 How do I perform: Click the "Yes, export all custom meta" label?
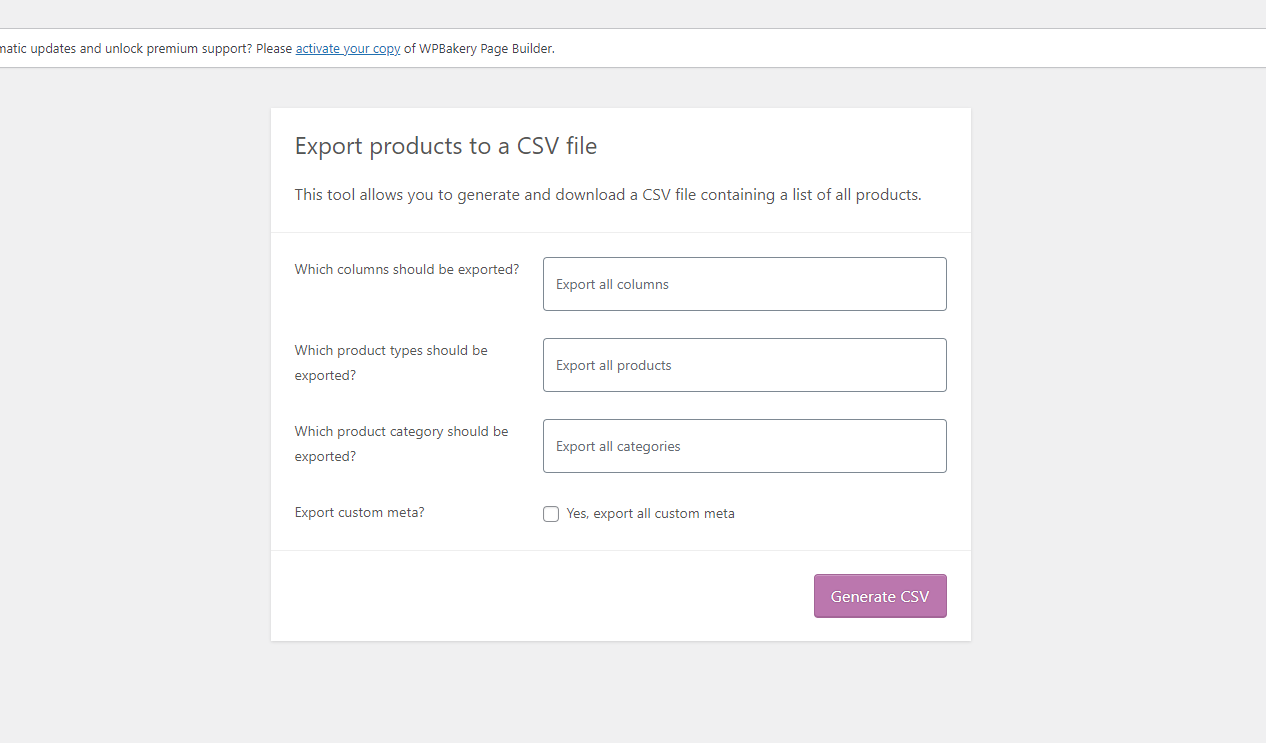(x=650, y=514)
